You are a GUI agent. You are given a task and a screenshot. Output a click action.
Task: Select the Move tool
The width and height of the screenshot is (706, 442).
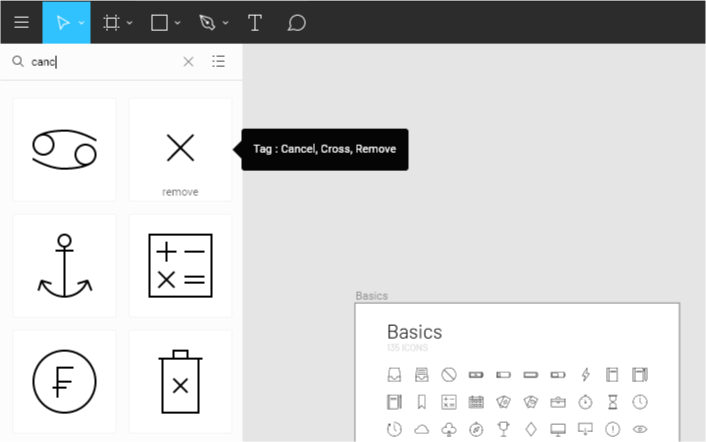click(63, 23)
